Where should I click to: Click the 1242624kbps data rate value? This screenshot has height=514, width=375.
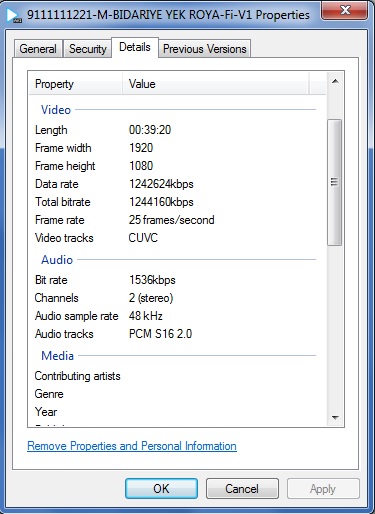coord(161,184)
